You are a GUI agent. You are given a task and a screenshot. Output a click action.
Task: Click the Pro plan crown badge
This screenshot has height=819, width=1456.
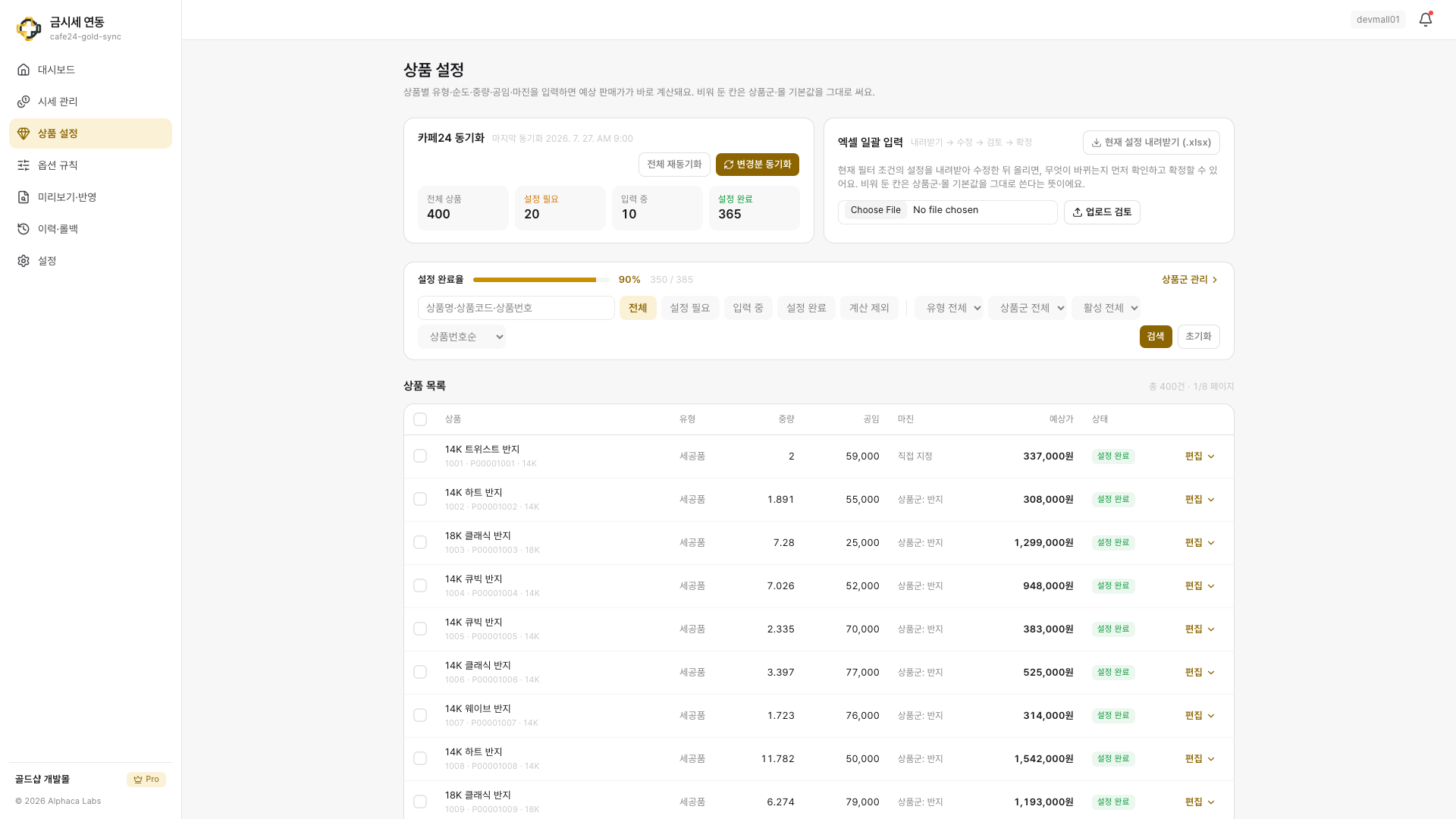146,780
